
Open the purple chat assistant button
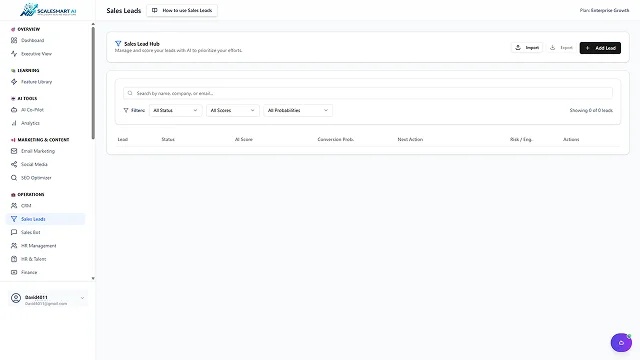pos(621,343)
